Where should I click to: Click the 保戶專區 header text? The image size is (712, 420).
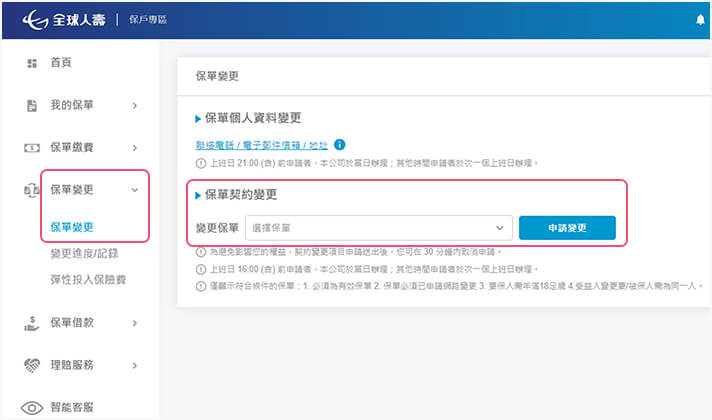[x=148, y=20]
